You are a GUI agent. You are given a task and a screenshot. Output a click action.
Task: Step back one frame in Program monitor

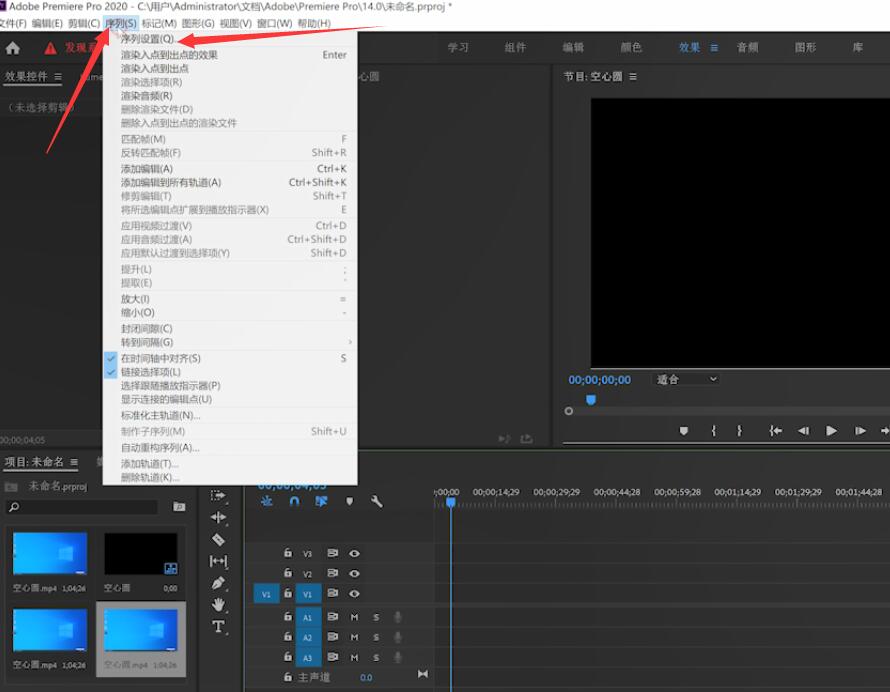[804, 431]
